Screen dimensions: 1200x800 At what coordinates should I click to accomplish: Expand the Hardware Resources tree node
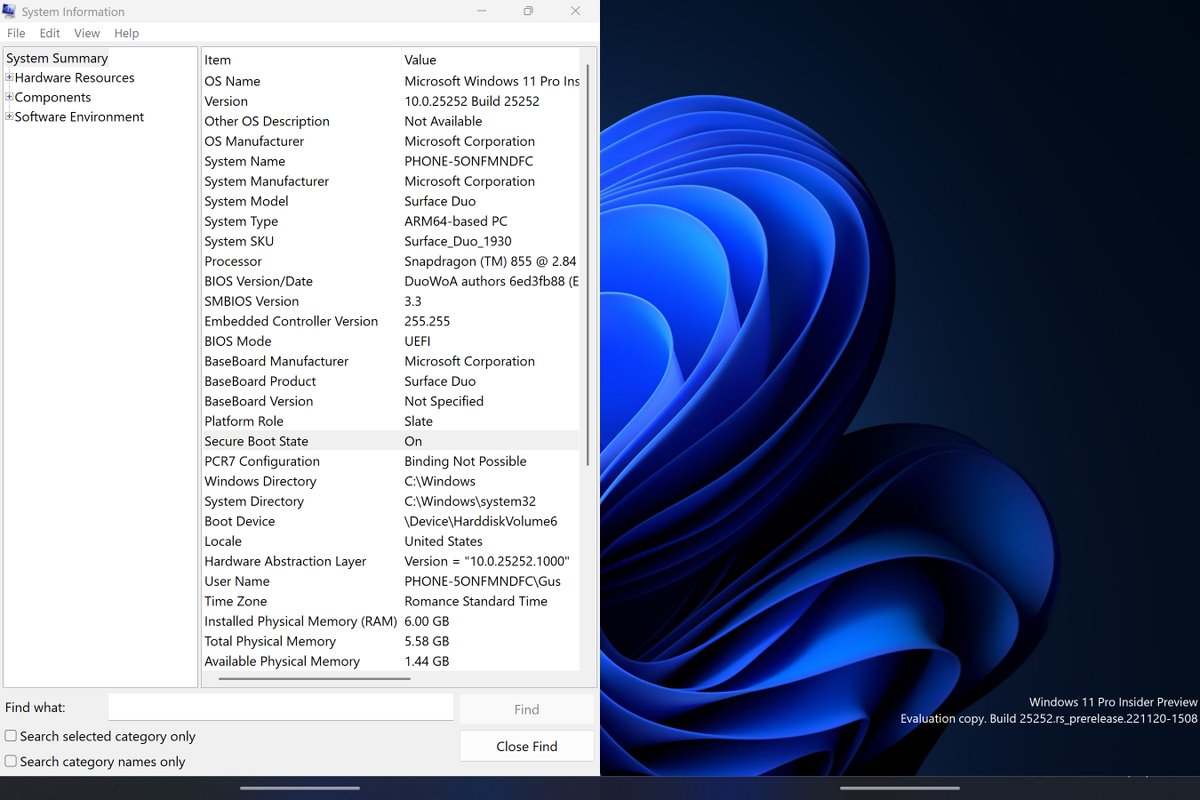[9, 78]
